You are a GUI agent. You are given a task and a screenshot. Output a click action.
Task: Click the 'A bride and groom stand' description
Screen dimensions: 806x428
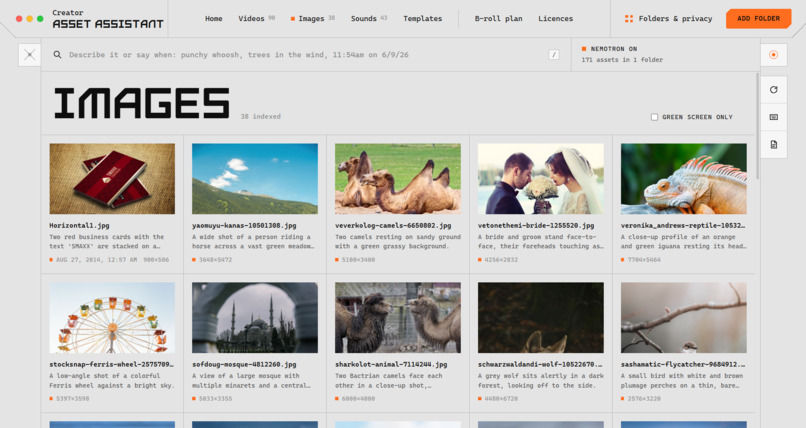[541, 241]
